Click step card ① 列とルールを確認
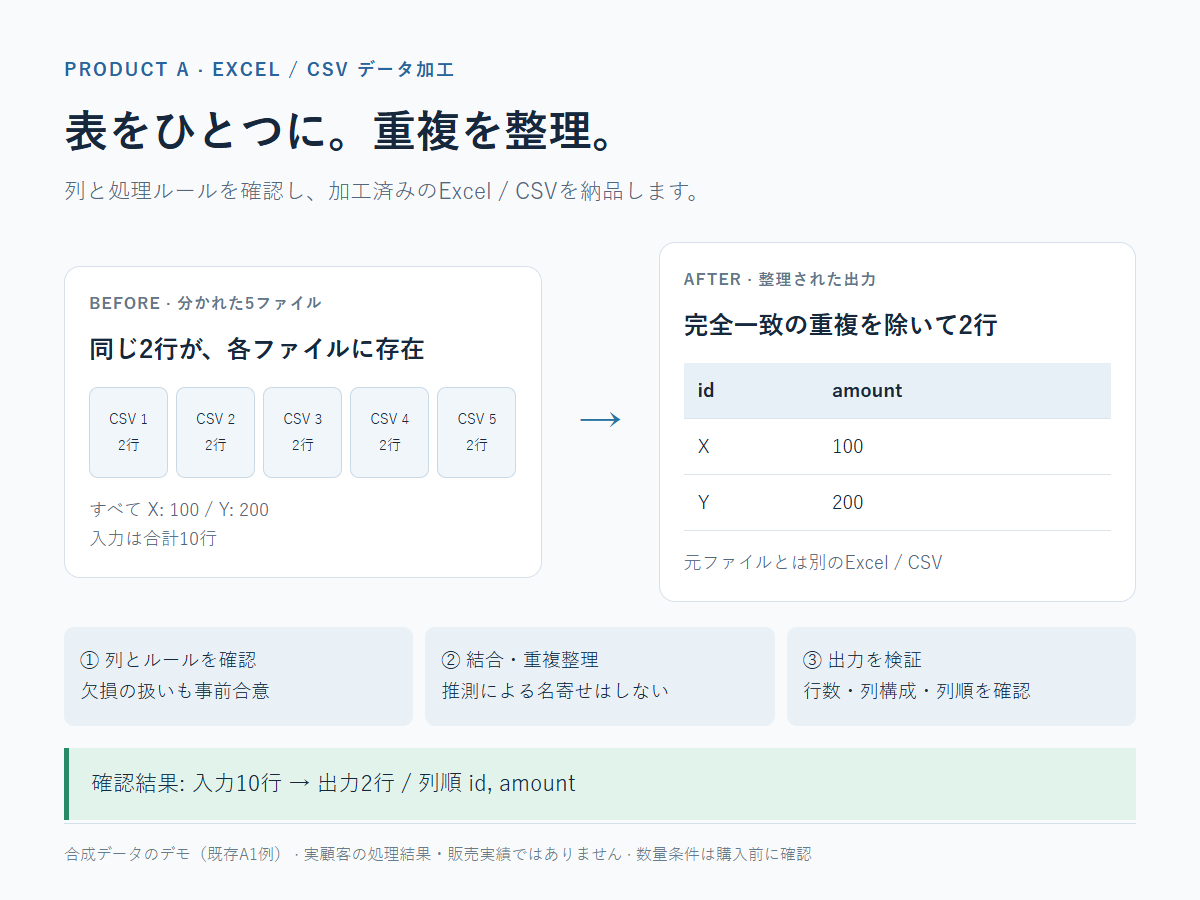The height and width of the screenshot is (900, 1200). pyautogui.click(x=238, y=676)
